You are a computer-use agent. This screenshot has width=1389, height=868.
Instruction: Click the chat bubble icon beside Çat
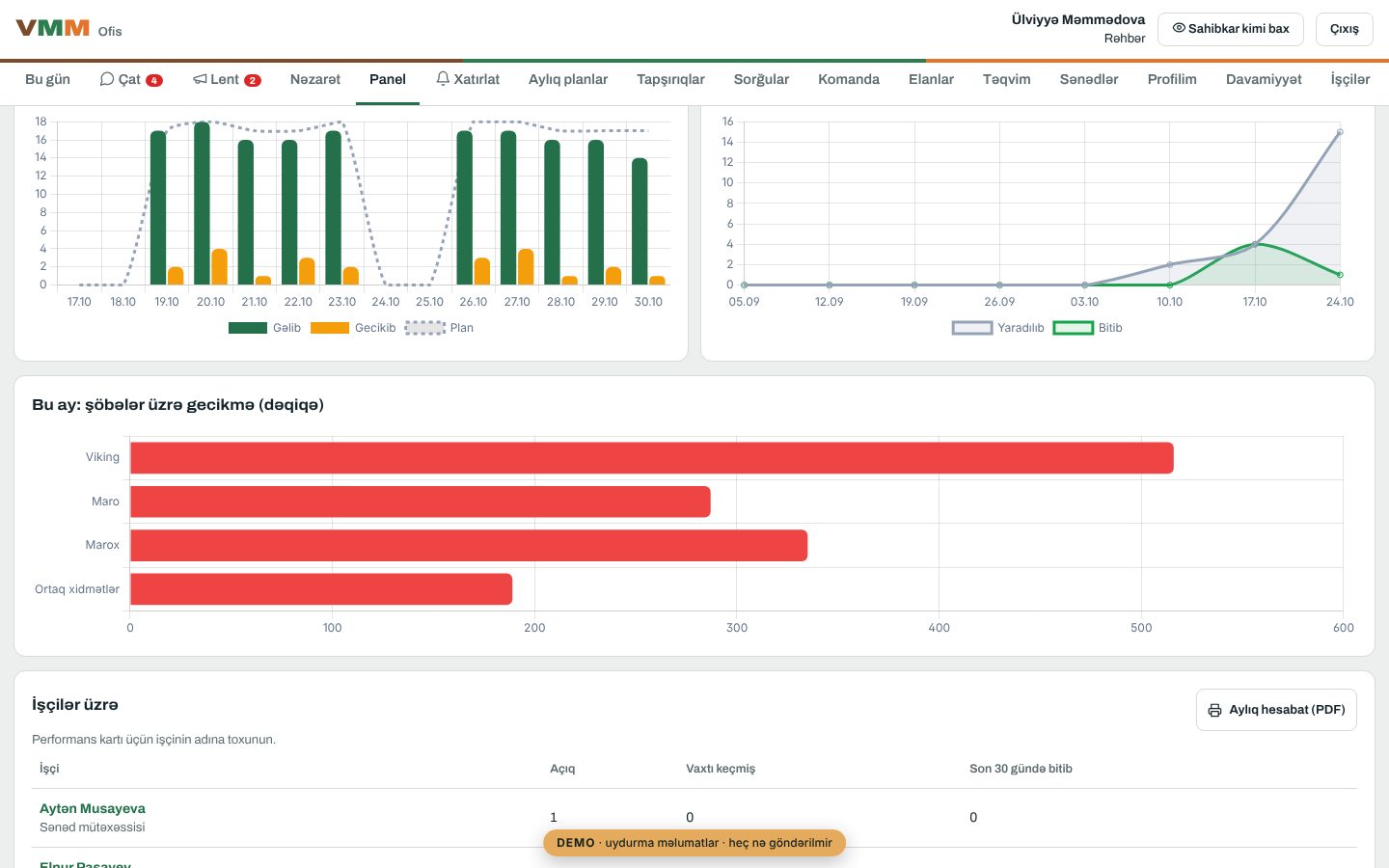pyautogui.click(x=107, y=79)
